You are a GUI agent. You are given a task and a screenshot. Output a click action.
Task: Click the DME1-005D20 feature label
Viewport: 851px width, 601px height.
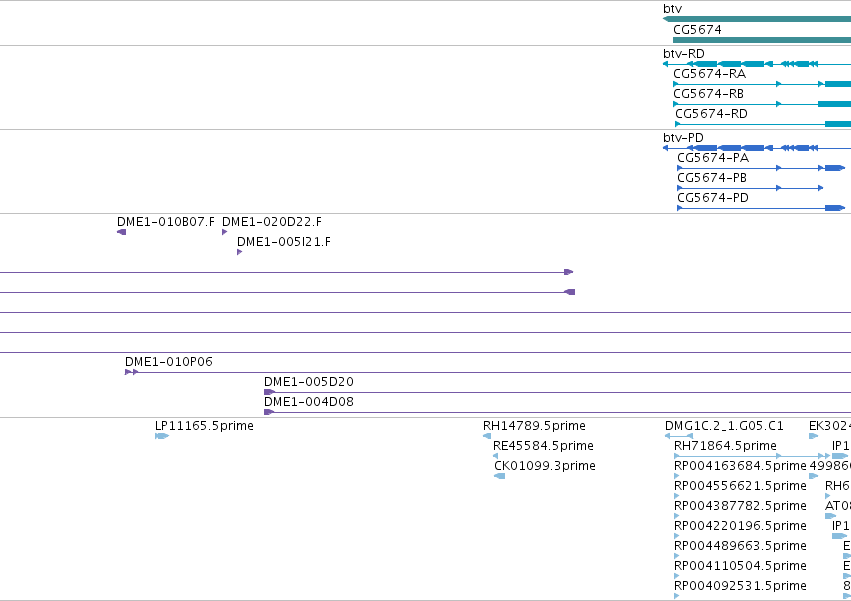click(308, 382)
